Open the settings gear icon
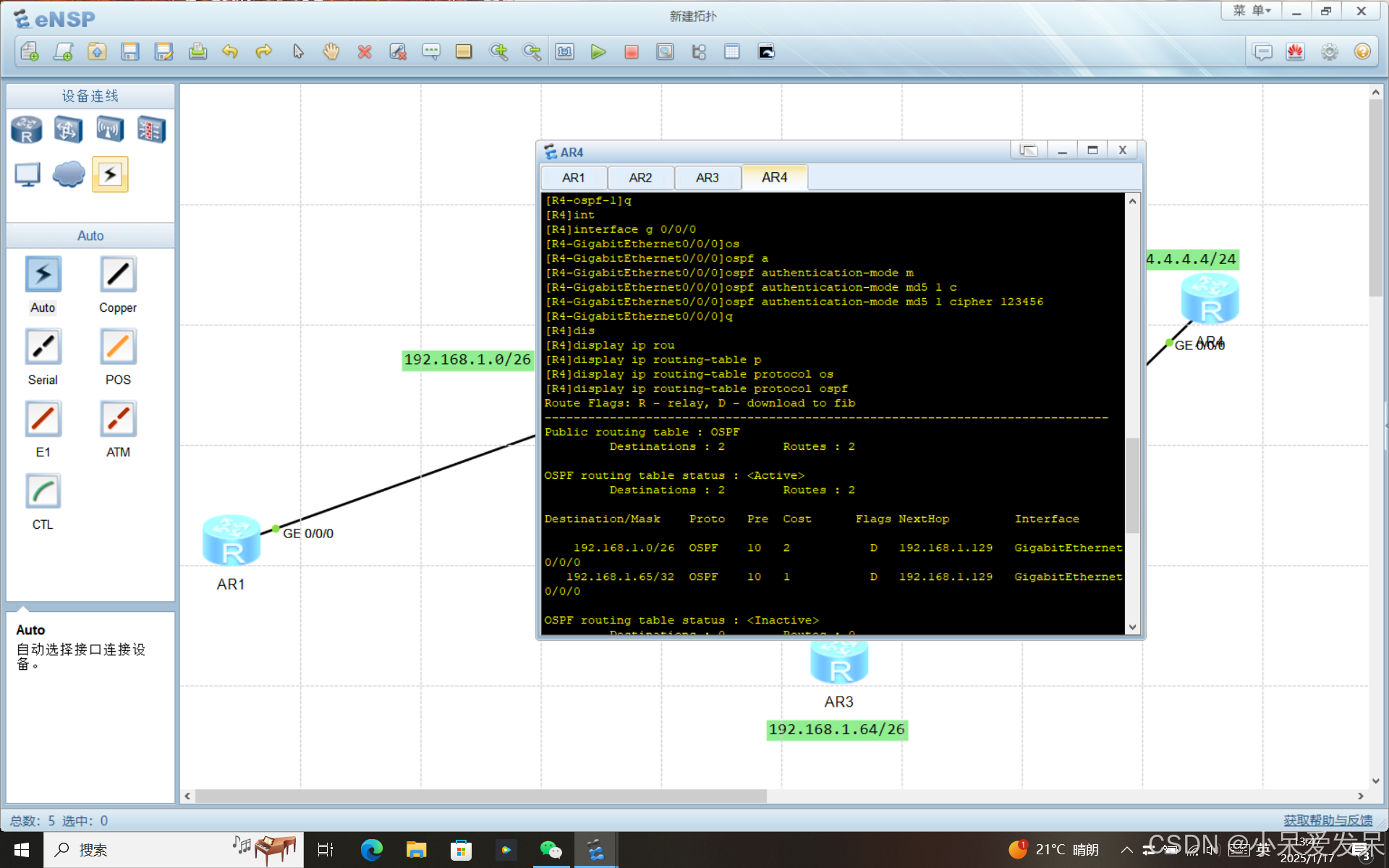Image resolution: width=1389 pixels, height=868 pixels. tap(1329, 52)
